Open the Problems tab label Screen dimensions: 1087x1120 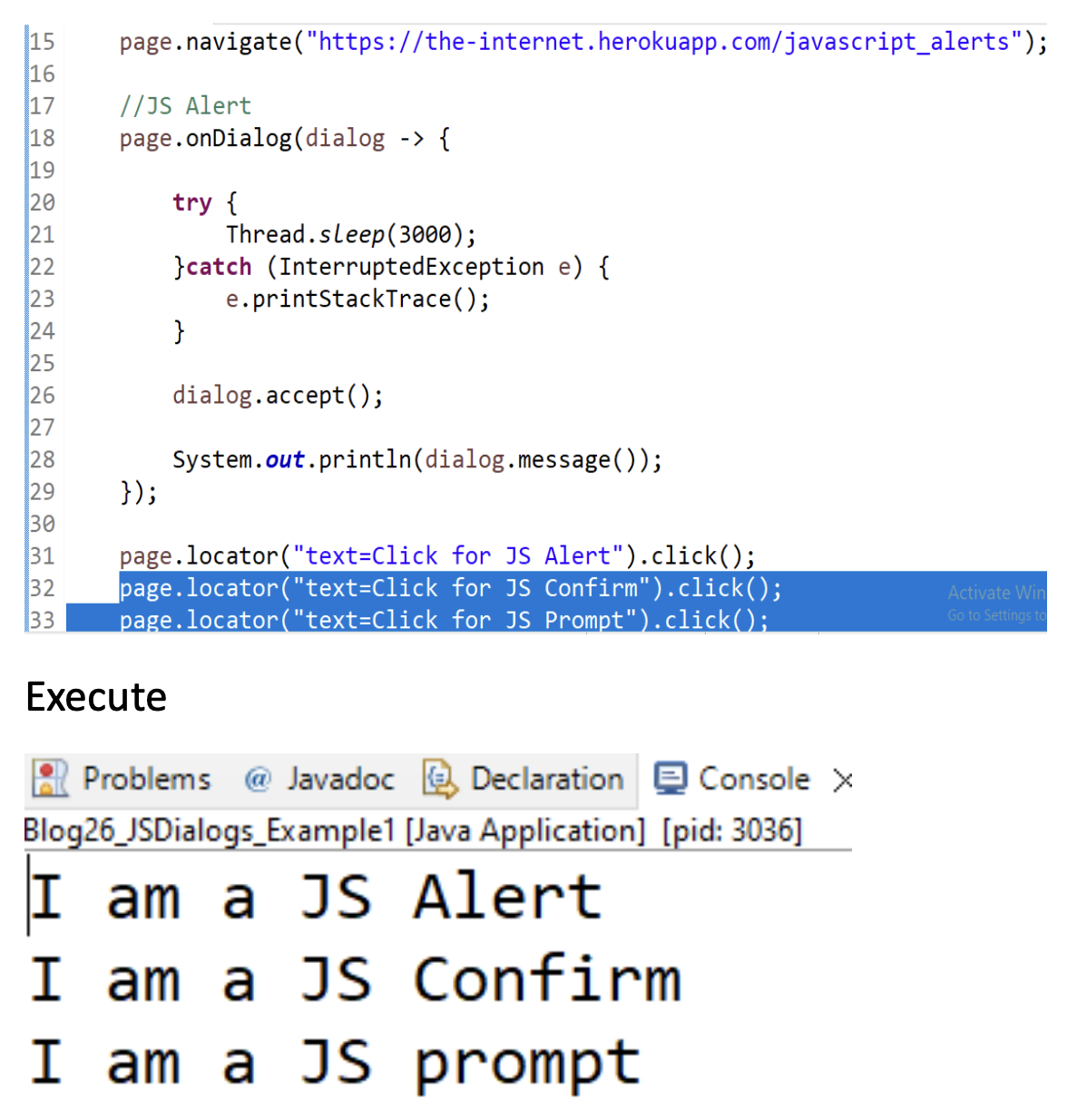coord(147,780)
